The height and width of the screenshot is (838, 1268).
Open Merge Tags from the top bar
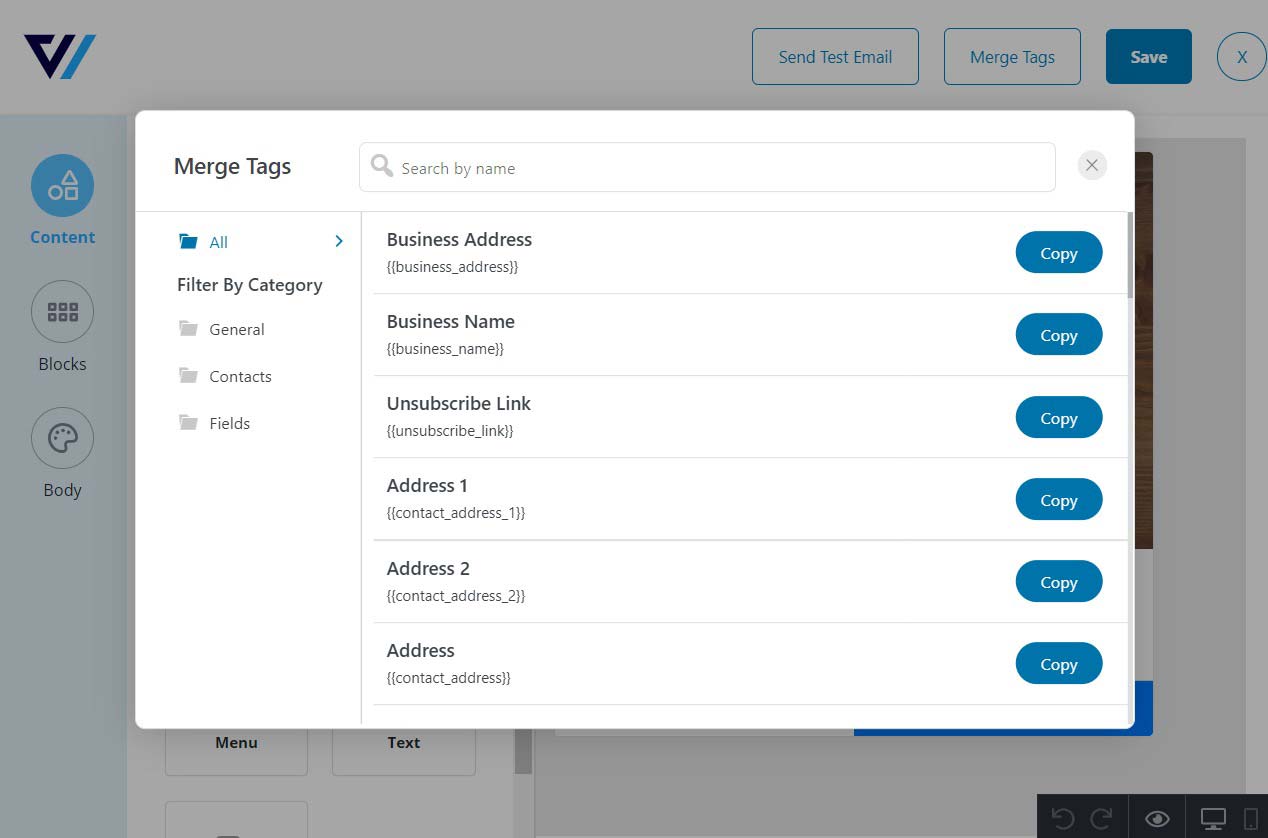pyautogui.click(x=1012, y=56)
